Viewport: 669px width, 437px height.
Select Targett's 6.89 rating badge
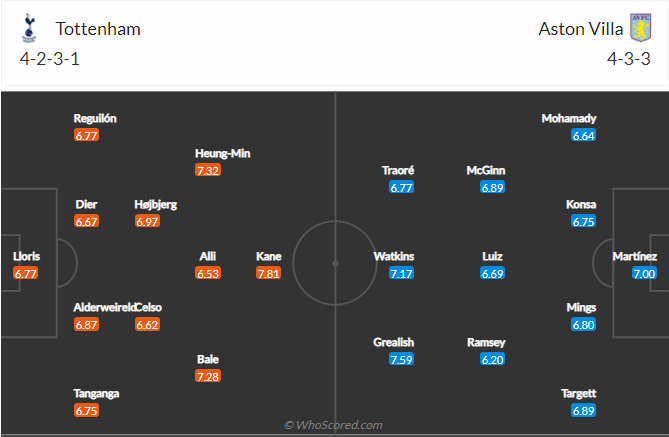click(583, 411)
